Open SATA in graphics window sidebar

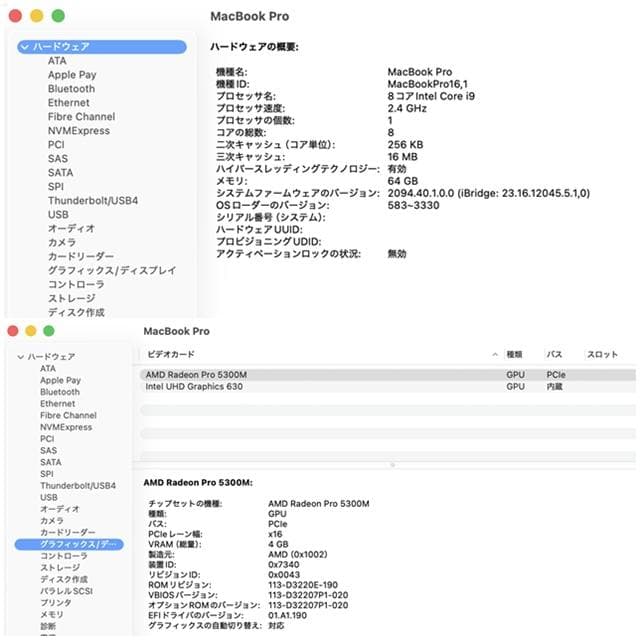(x=51, y=462)
